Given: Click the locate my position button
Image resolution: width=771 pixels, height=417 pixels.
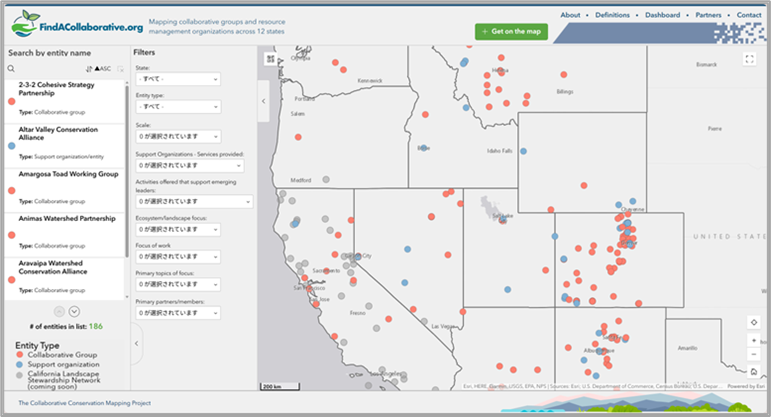Looking at the screenshot, I should pos(752,322).
